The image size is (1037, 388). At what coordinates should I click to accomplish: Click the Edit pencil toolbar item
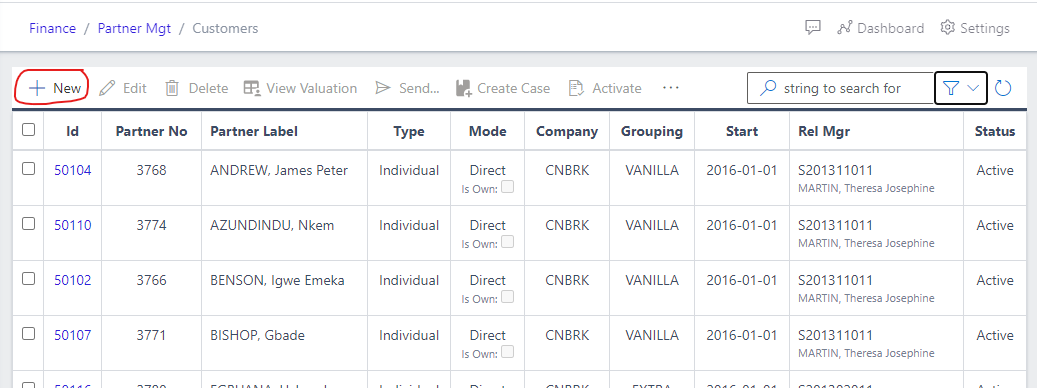pyautogui.click(x=123, y=89)
